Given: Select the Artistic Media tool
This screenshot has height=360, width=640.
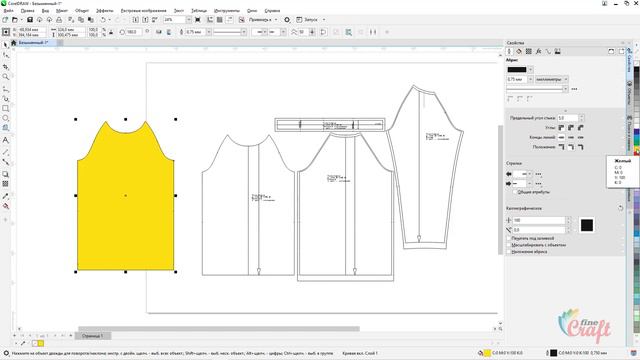Looking at the screenshot, I should point(6,98).
